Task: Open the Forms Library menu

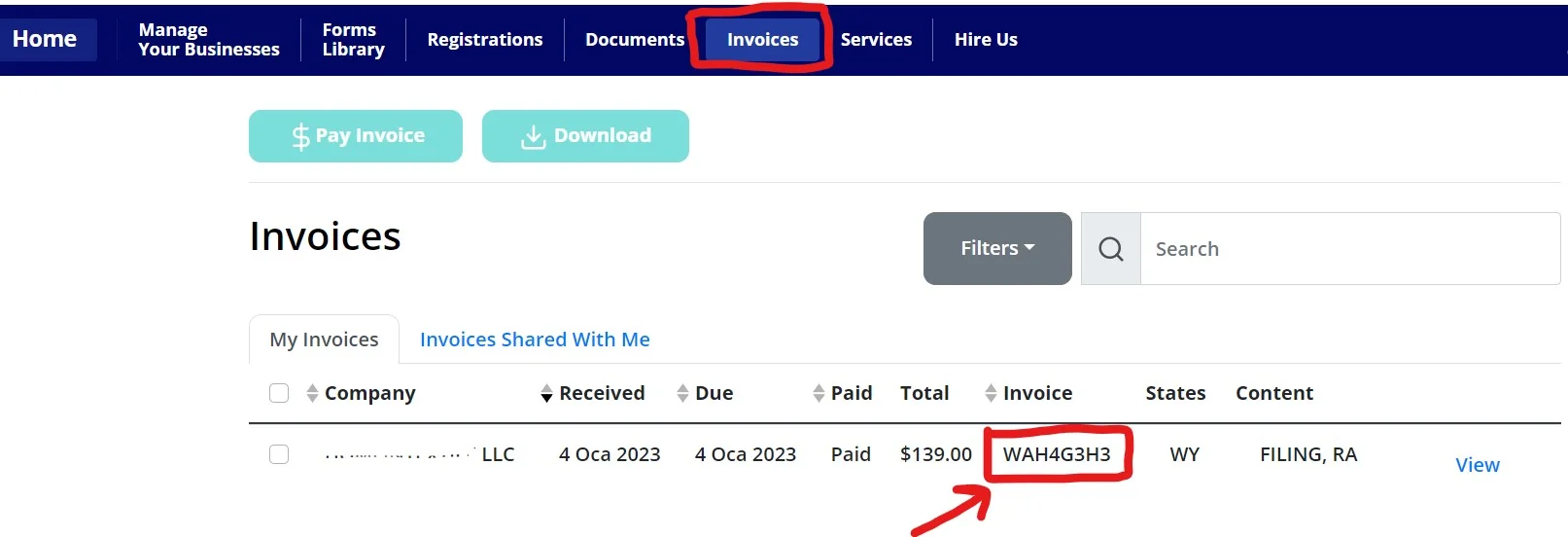Action: point(353,40)
